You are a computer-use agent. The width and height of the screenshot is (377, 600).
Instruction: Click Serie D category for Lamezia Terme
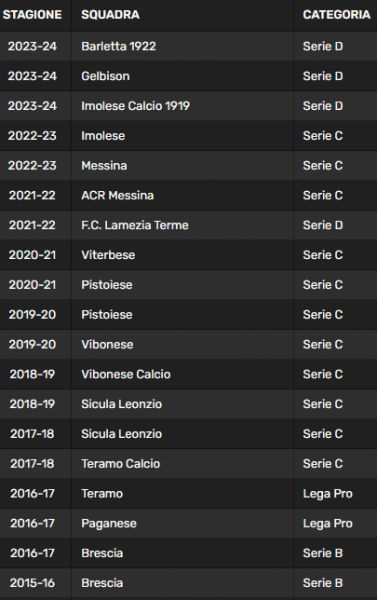pos(323,225)
